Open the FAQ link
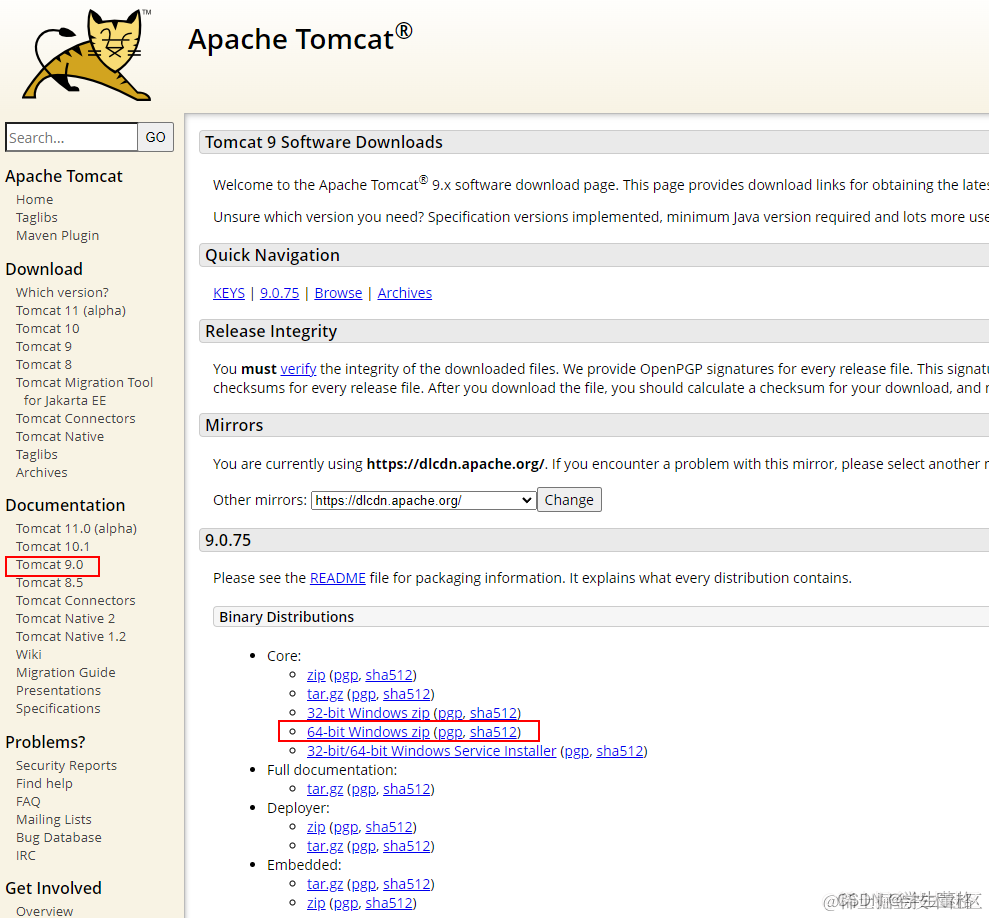Viewport: 989px width, 918px height. [28, 801]
